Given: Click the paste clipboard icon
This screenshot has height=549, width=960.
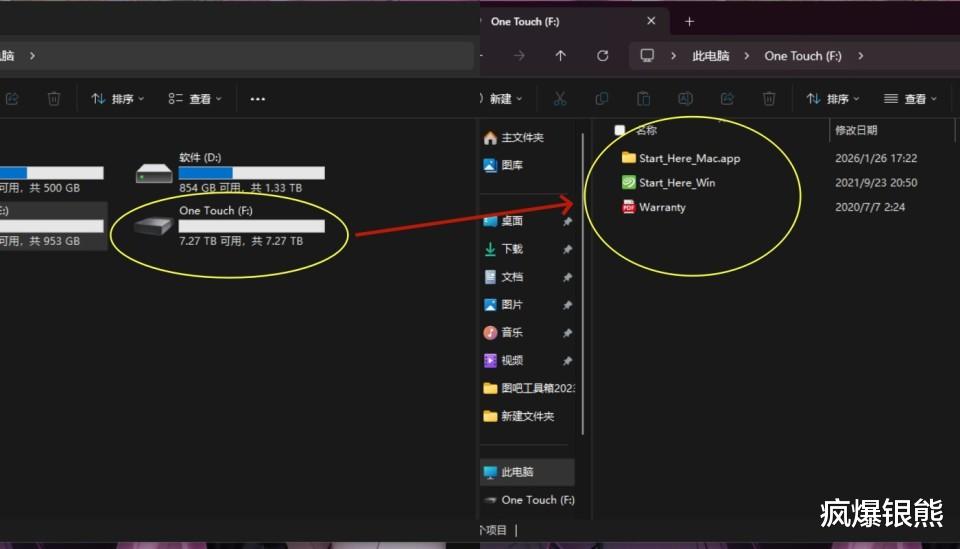Looking at the screenshot, I should (643, 99).
